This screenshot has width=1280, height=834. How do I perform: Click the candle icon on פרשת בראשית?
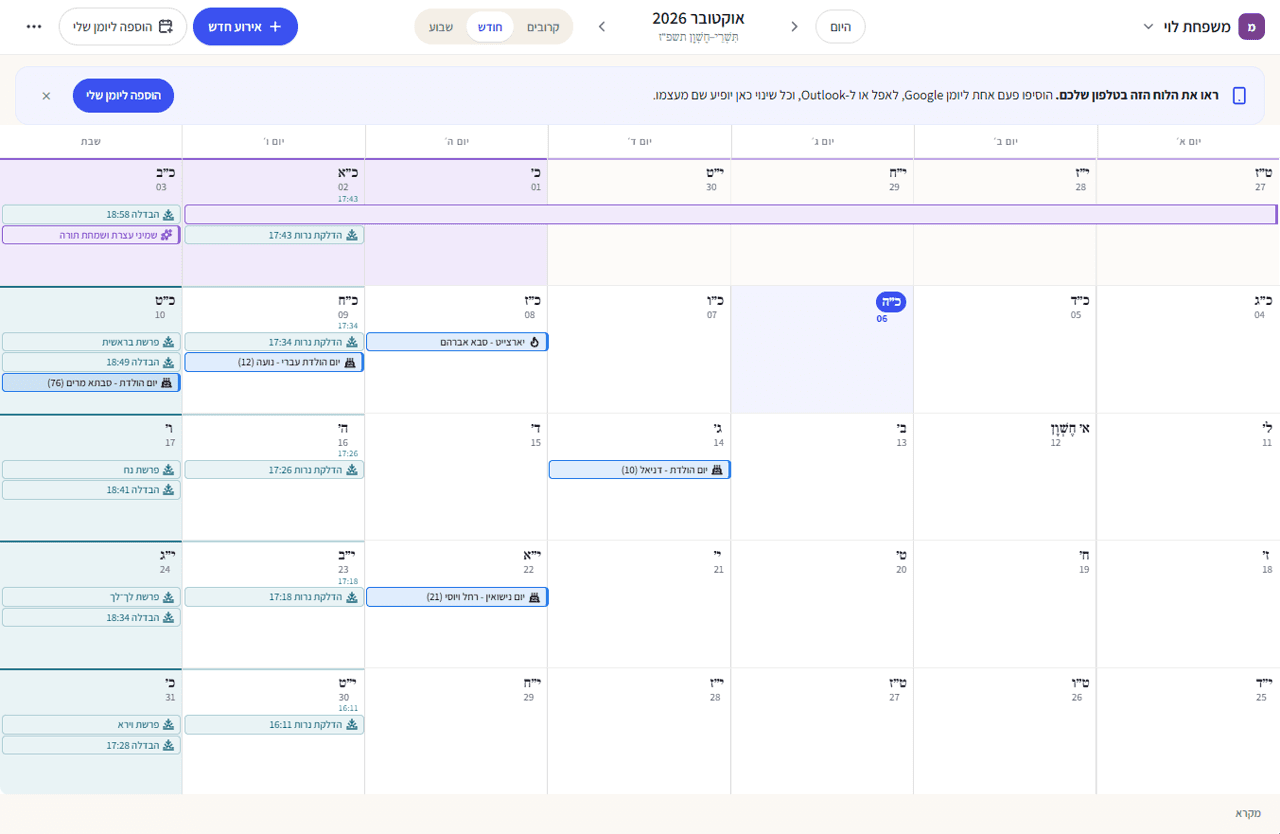tap(168, 342)
